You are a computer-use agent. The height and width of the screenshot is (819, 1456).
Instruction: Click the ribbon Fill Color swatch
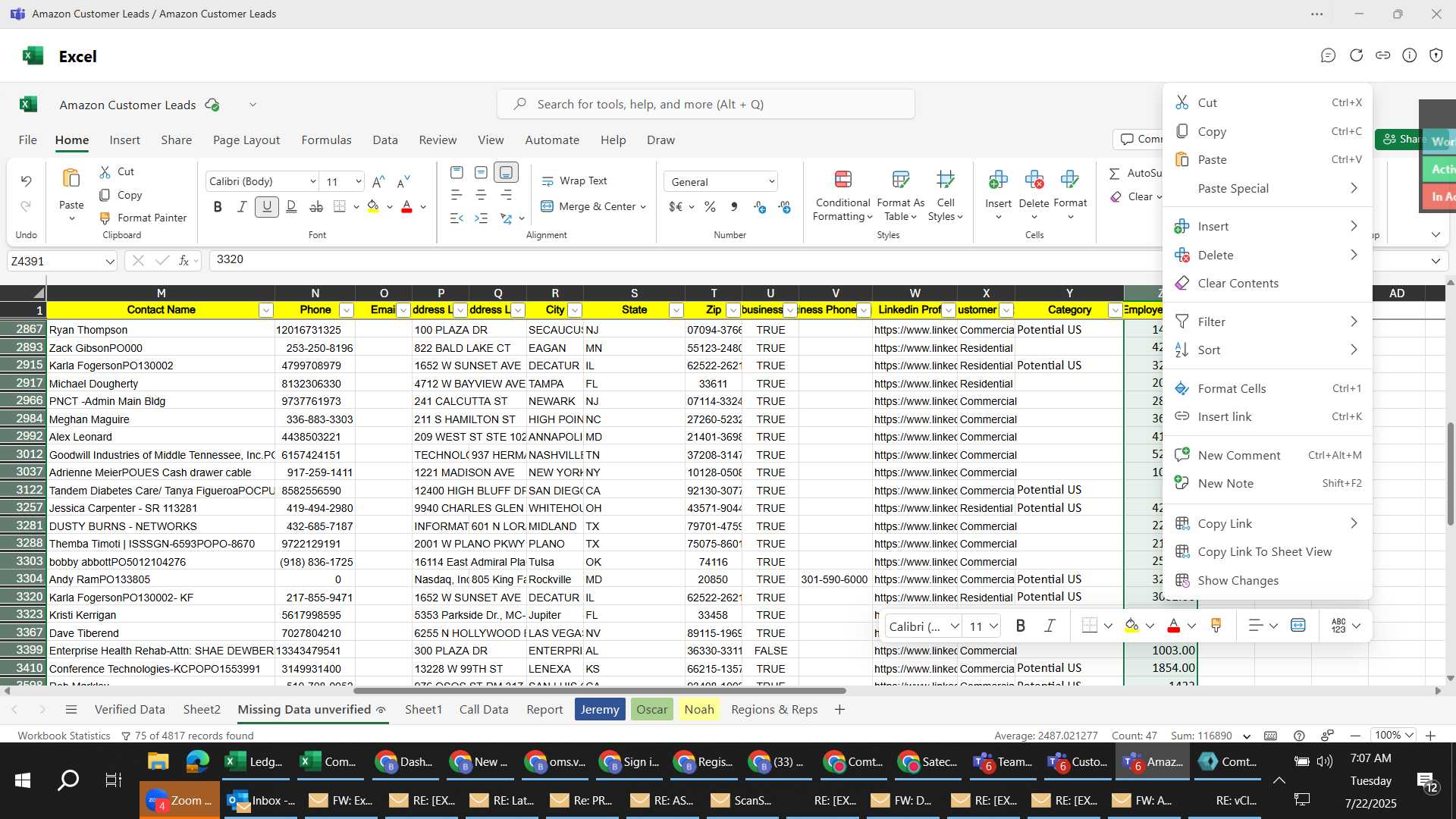coord(373,206)
